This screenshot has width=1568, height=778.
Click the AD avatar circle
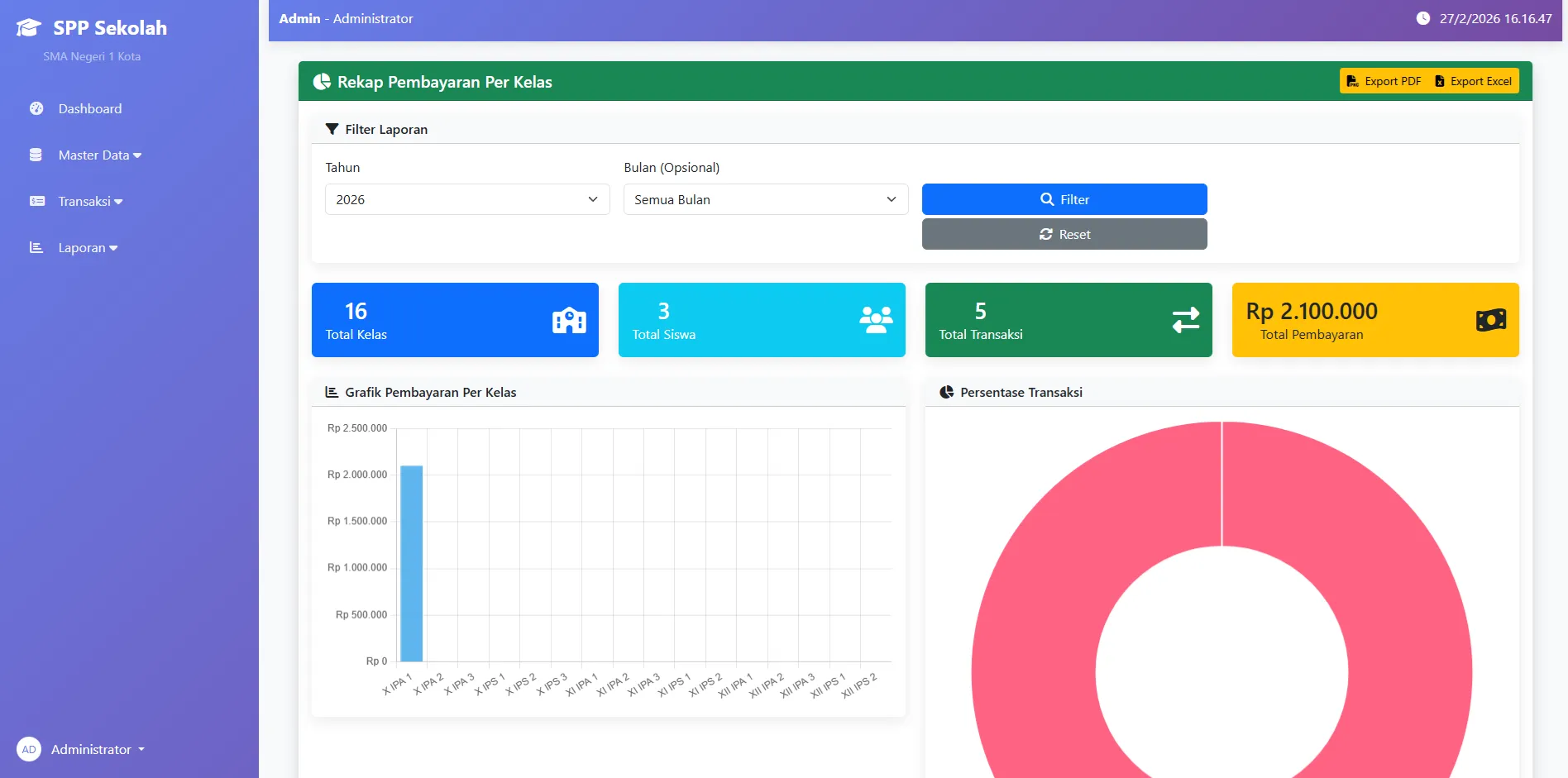pyautogui.click(x=29, y=749)
